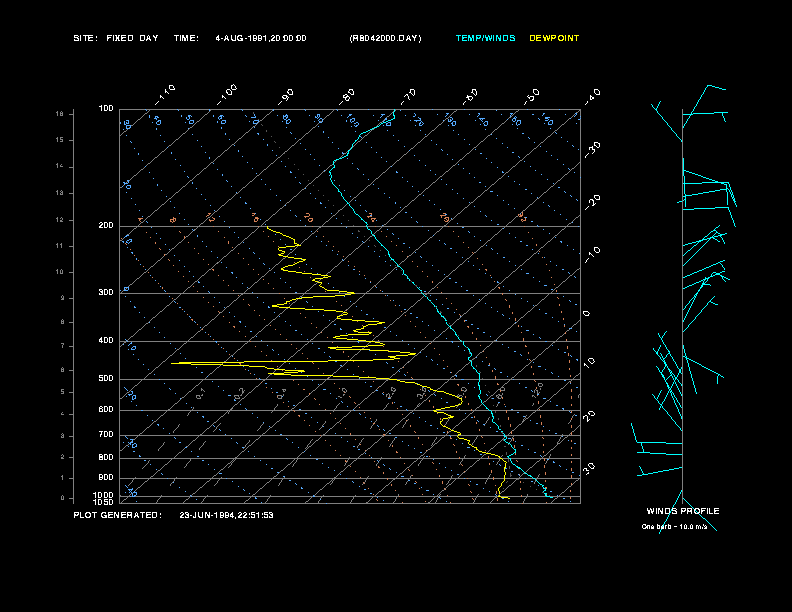The image size is (792, 612).
Task: Click the 300 pressure level label
Action: pyautogui.click(x=106, y=292)
